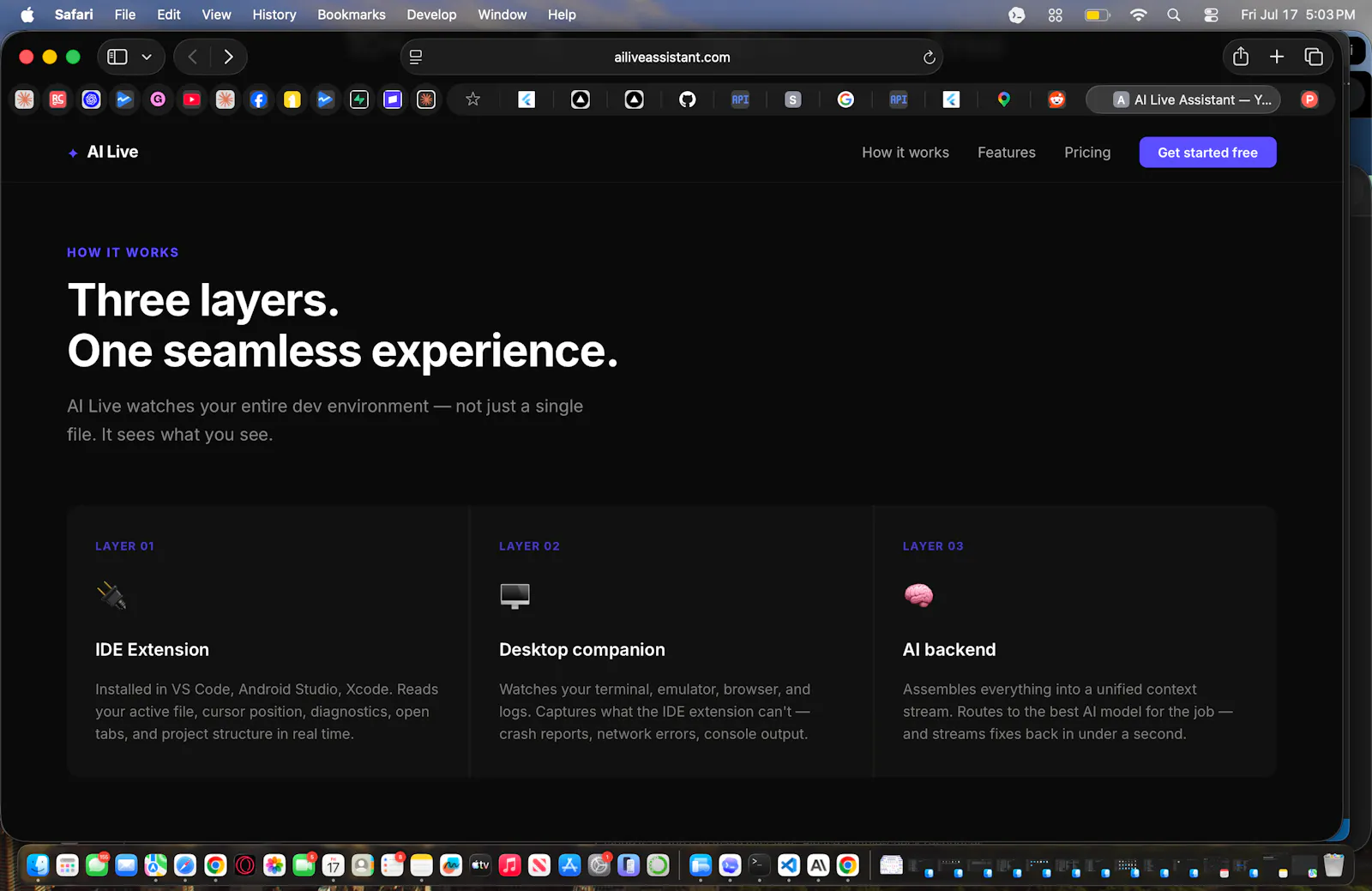Select the AI backend heading

point(949,650)
